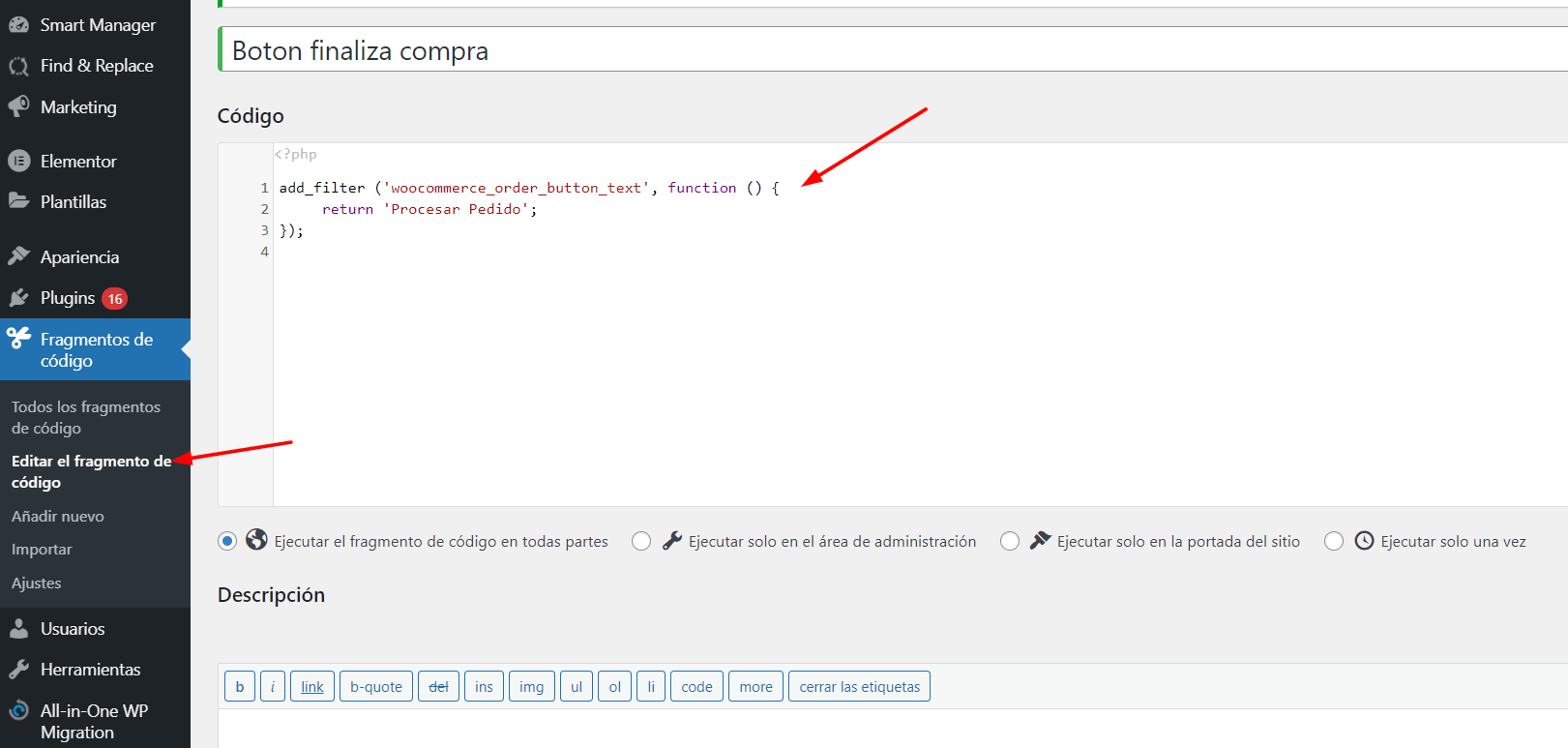Select radio 'Ejecutar el fragmento de código en todas partes'

point(227,541)
